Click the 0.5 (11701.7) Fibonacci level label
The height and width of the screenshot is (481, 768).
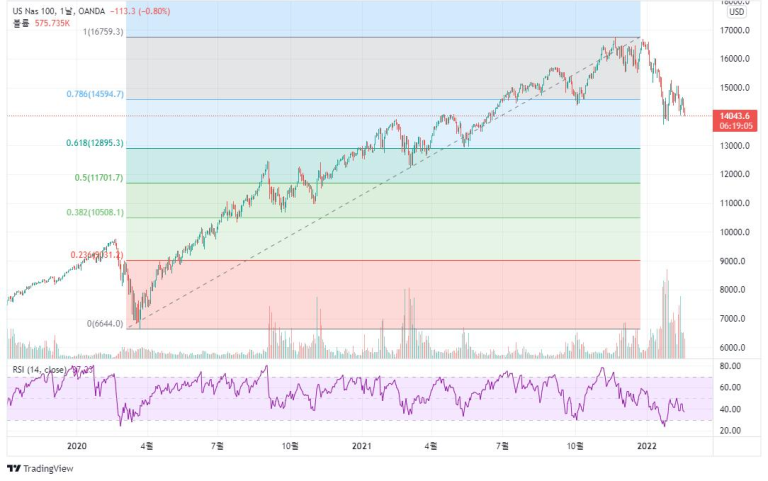(x=98, y=178)
